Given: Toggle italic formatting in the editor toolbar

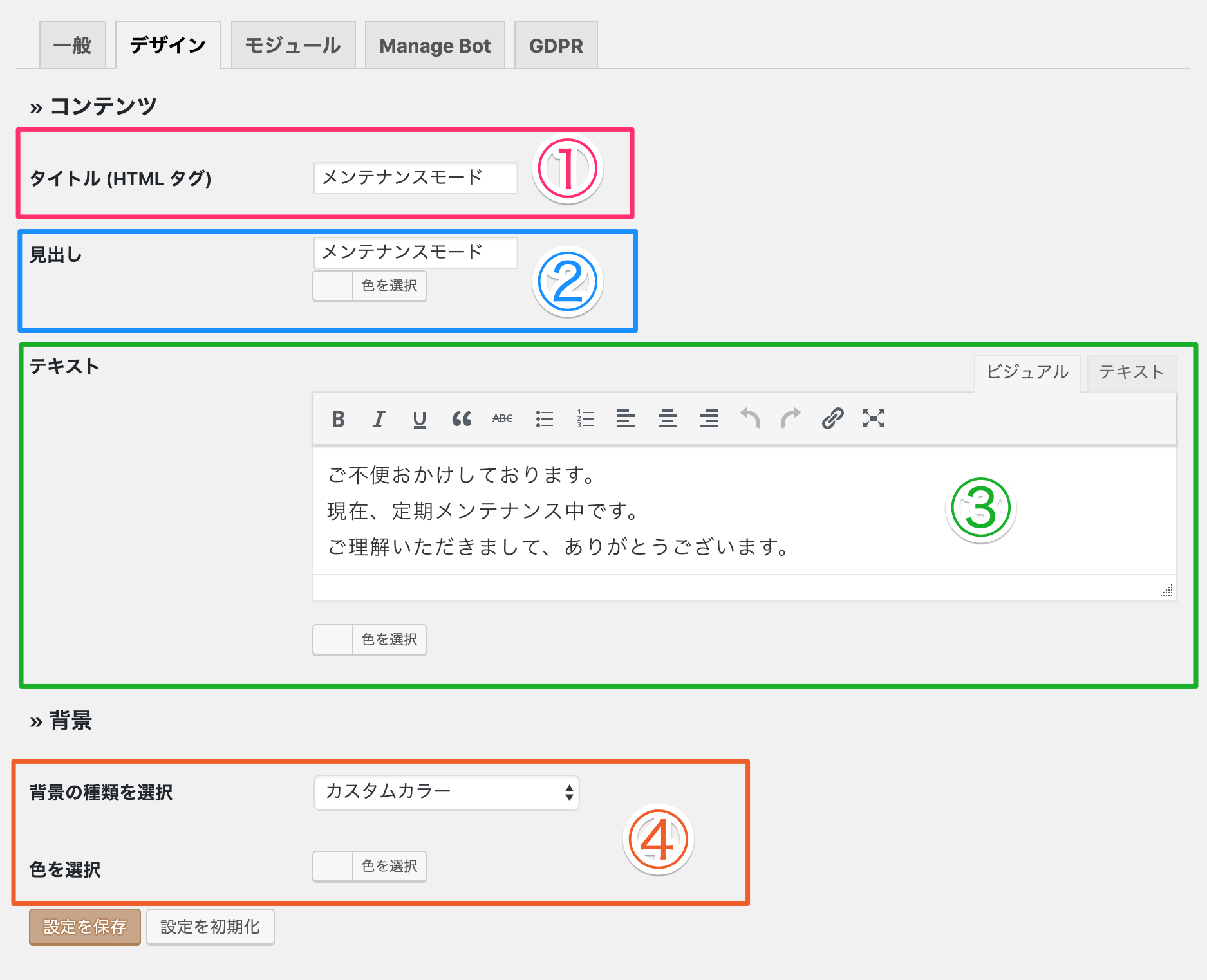Looking at the screenshot, I should [x=379, y=419].
